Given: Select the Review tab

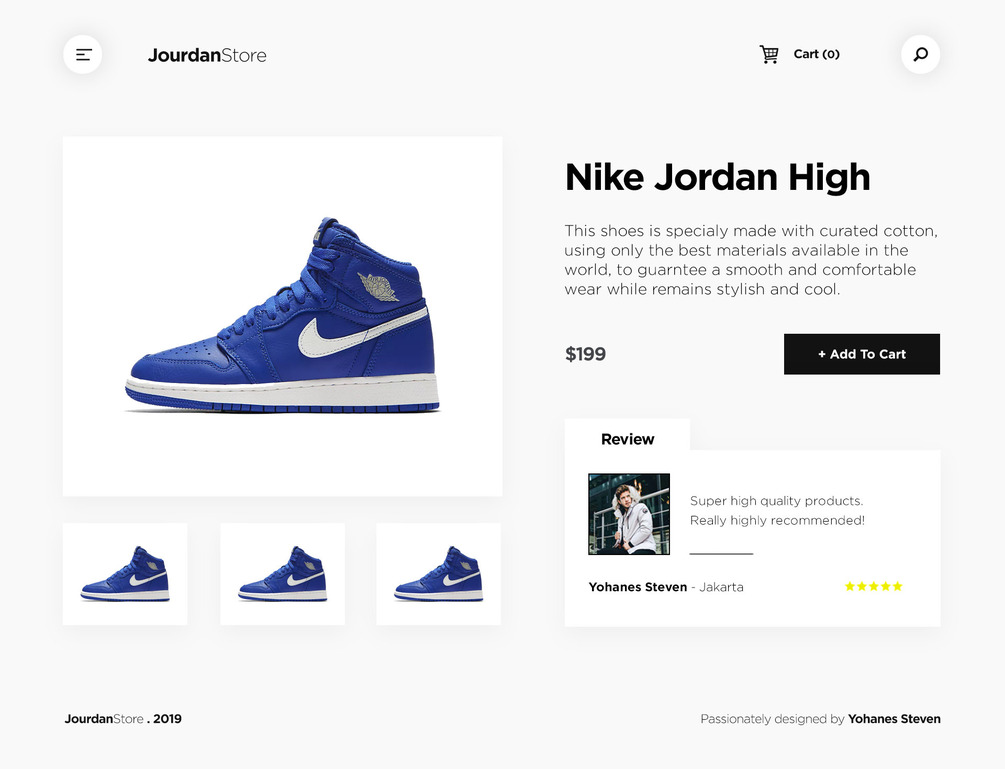Looking at the screenshot, I should click(627, 439).
